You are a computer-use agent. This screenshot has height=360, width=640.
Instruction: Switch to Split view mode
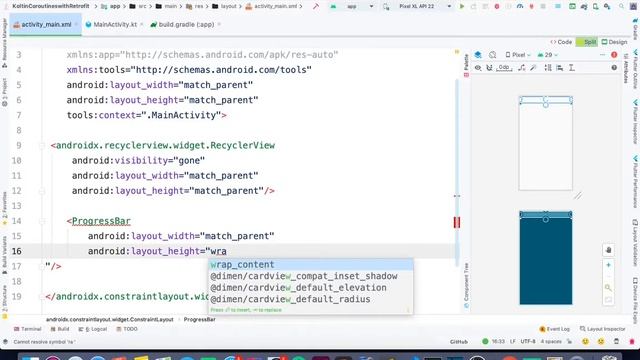click(587, 42)
